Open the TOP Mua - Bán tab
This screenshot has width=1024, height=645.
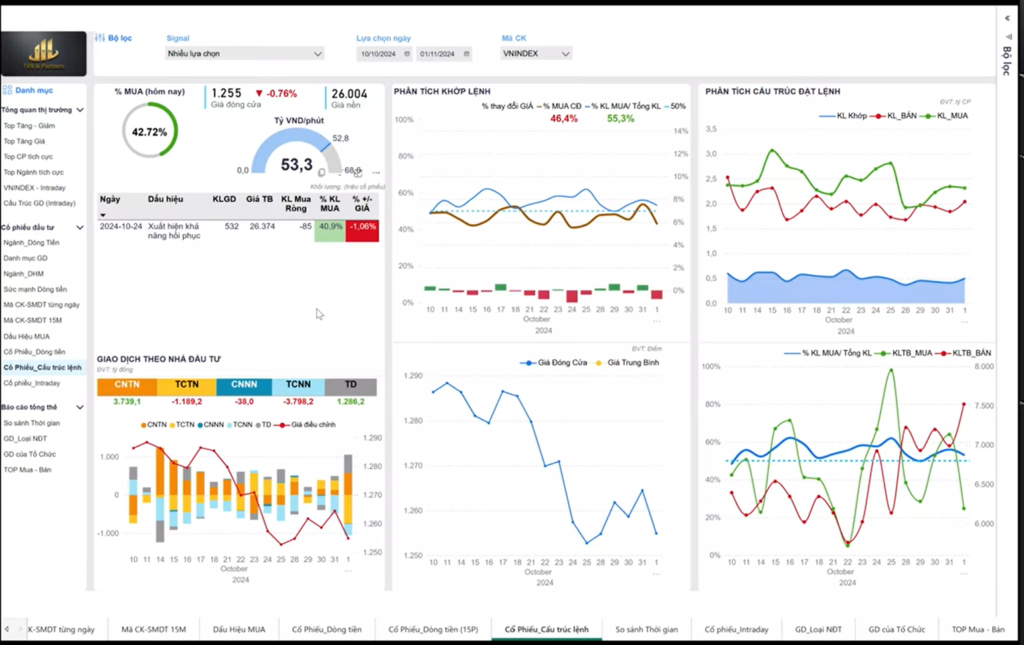click(977, 629)
